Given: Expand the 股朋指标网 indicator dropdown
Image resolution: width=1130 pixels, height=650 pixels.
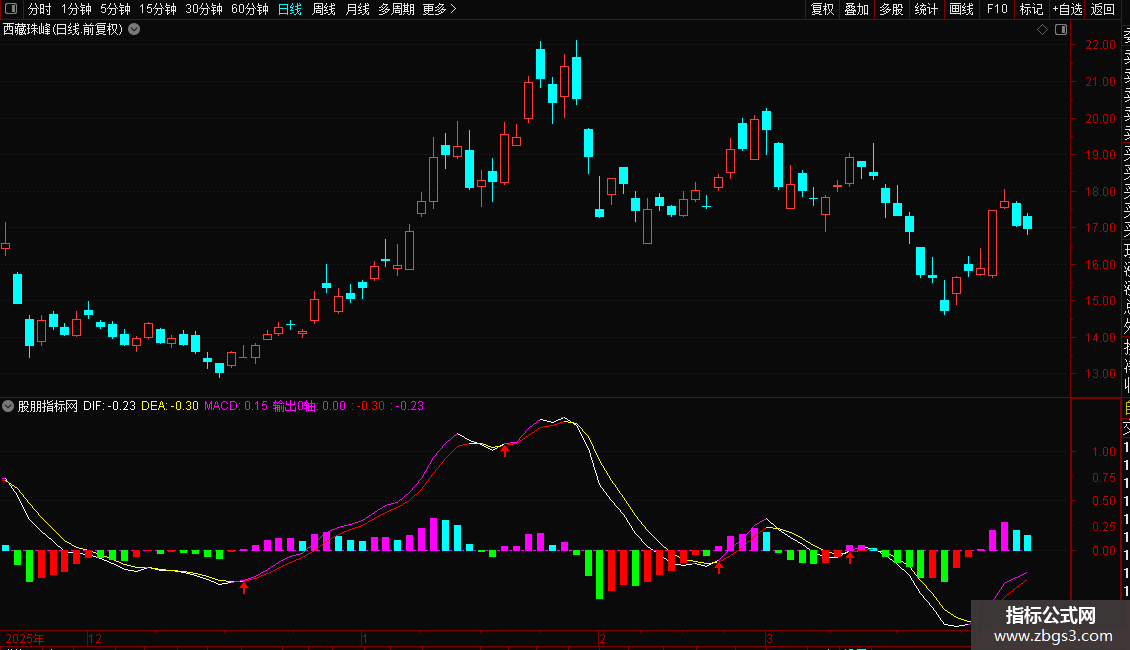Looking at the screenshot, I should 8,406.
